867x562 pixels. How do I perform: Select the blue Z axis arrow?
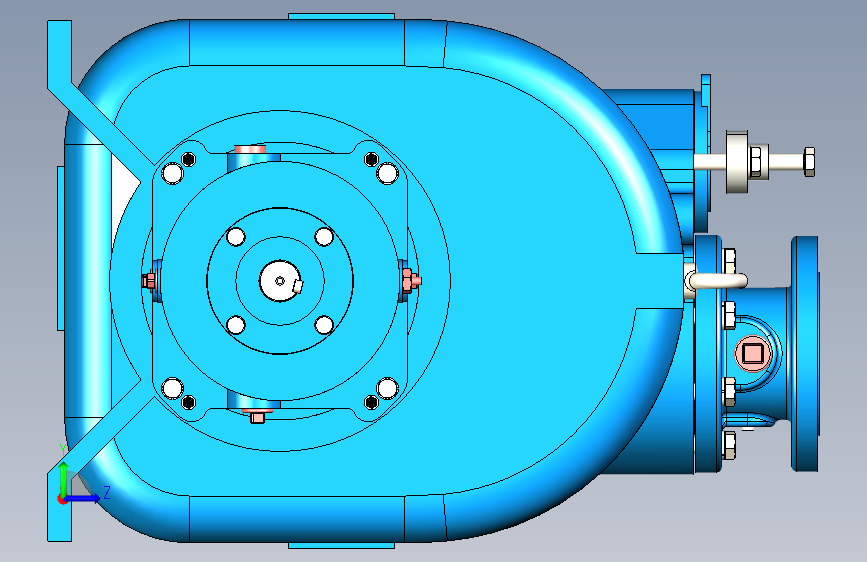[83, 498]
